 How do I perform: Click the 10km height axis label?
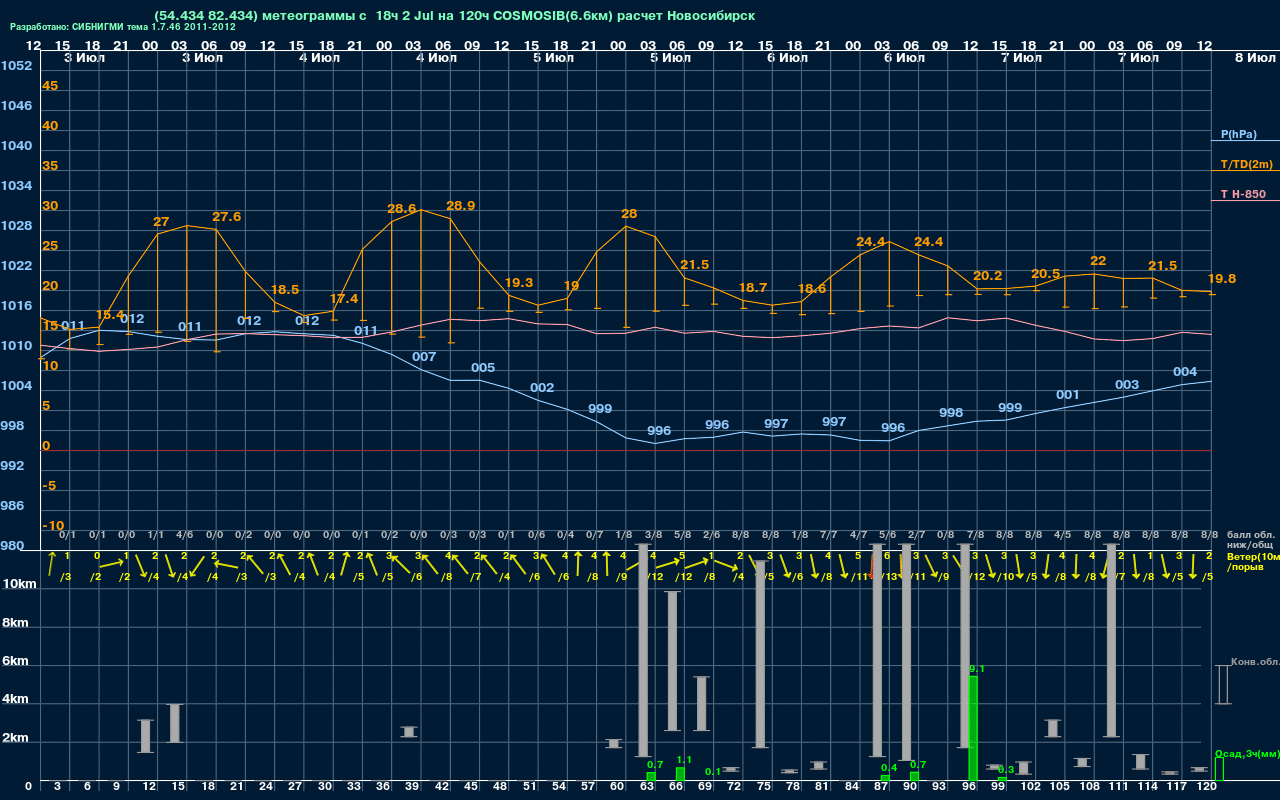20,583
